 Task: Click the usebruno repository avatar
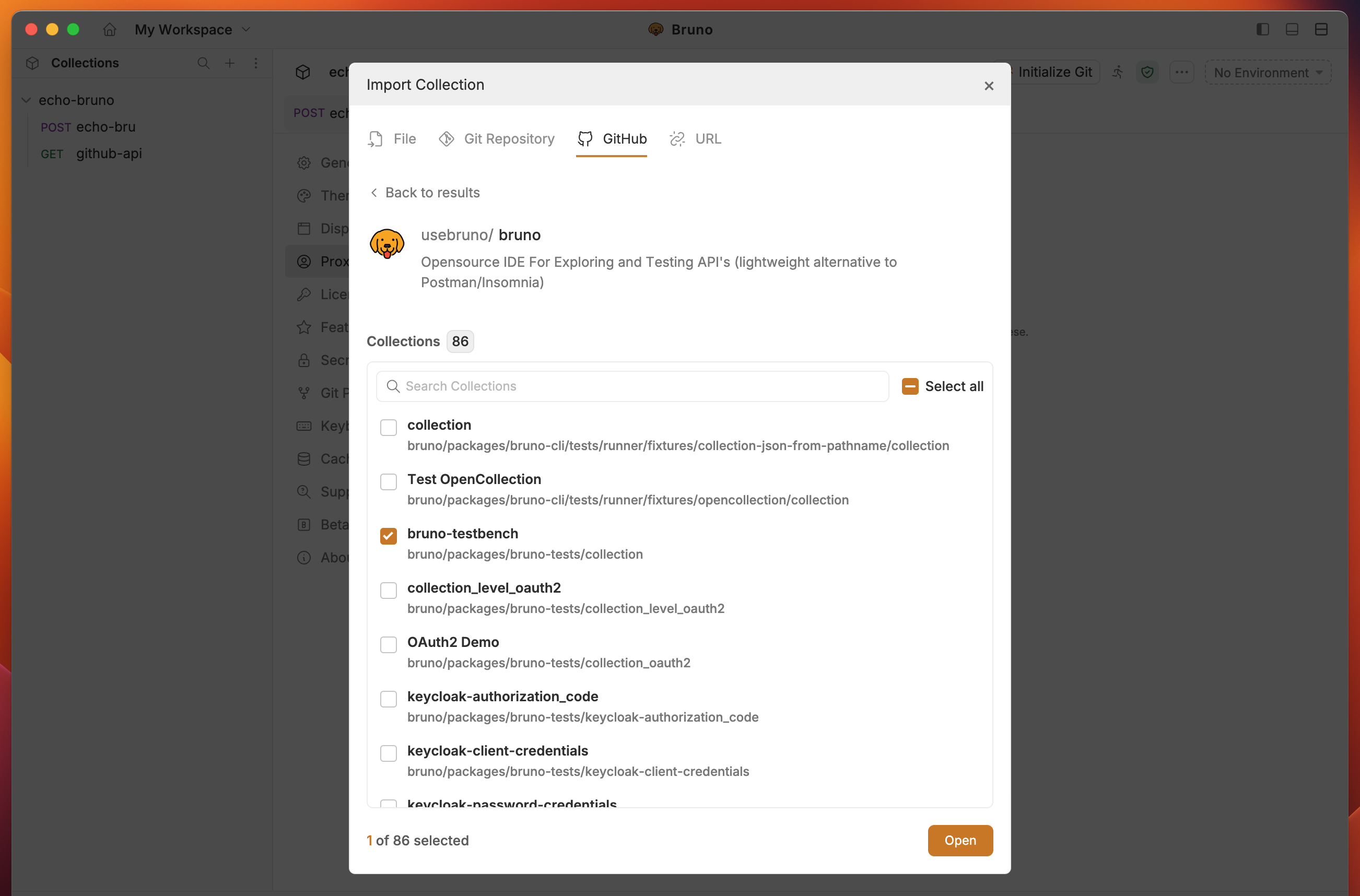tap(387, 243)
